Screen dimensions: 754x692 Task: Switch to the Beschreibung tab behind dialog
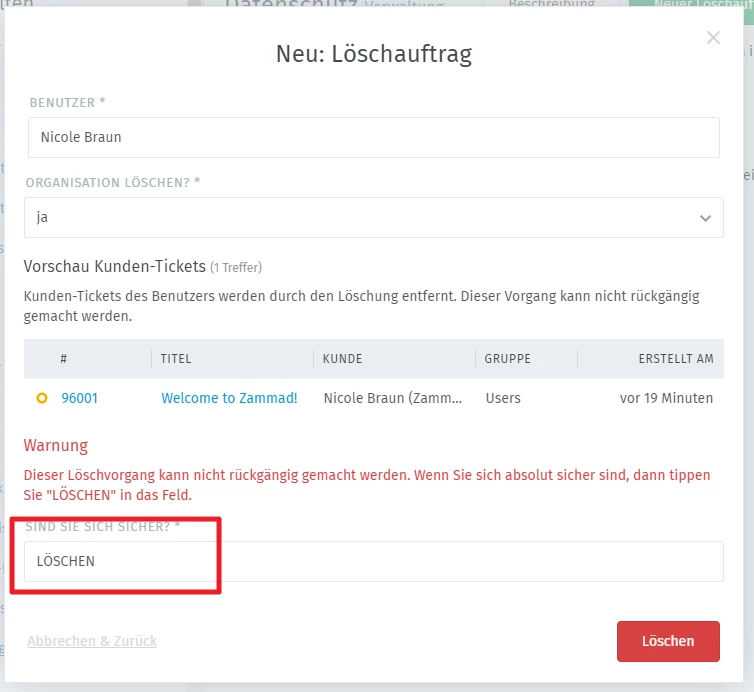(551, 5)
